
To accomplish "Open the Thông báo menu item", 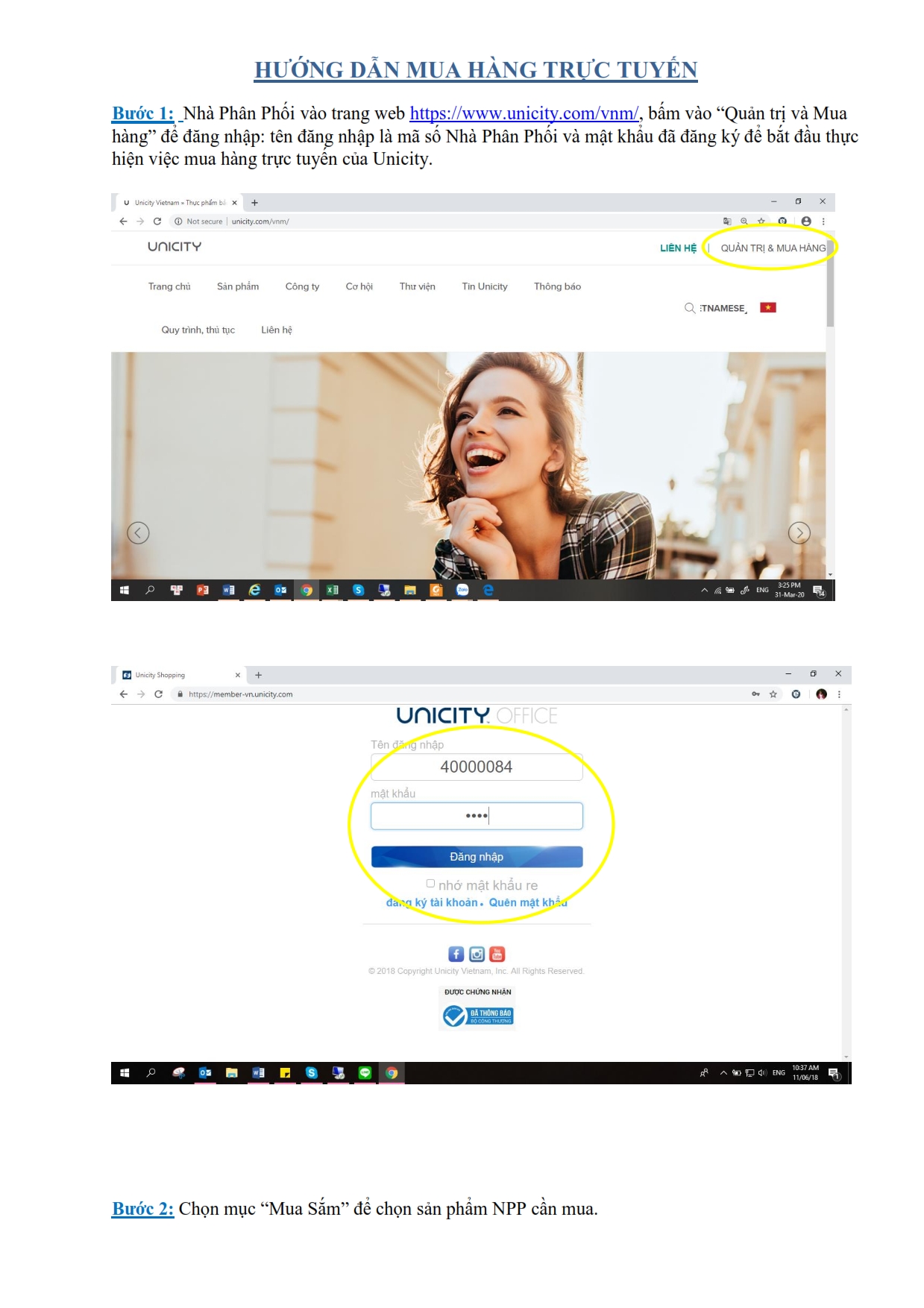I will [557, 286].
